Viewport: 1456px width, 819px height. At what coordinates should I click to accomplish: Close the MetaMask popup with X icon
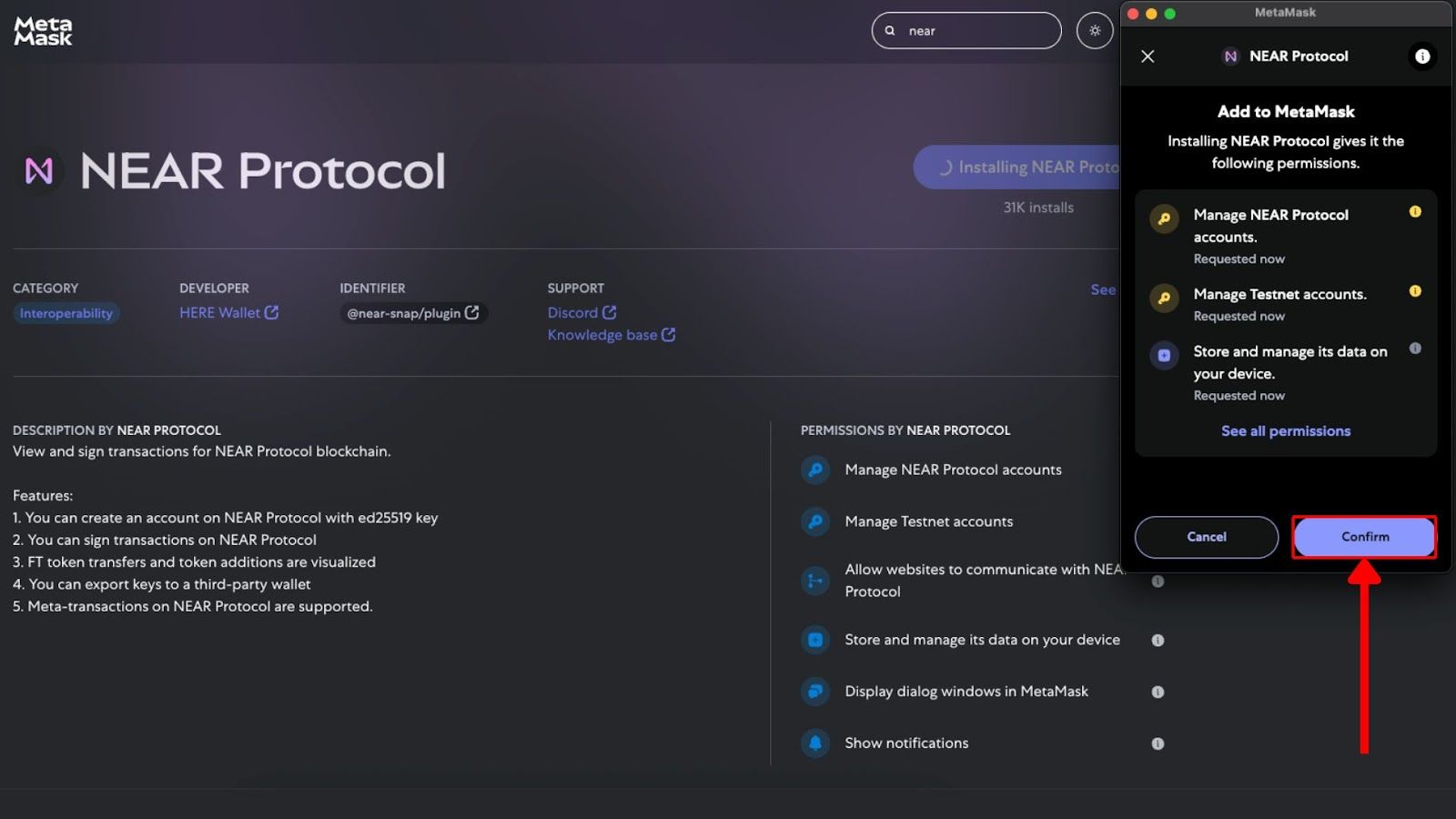1148,56
